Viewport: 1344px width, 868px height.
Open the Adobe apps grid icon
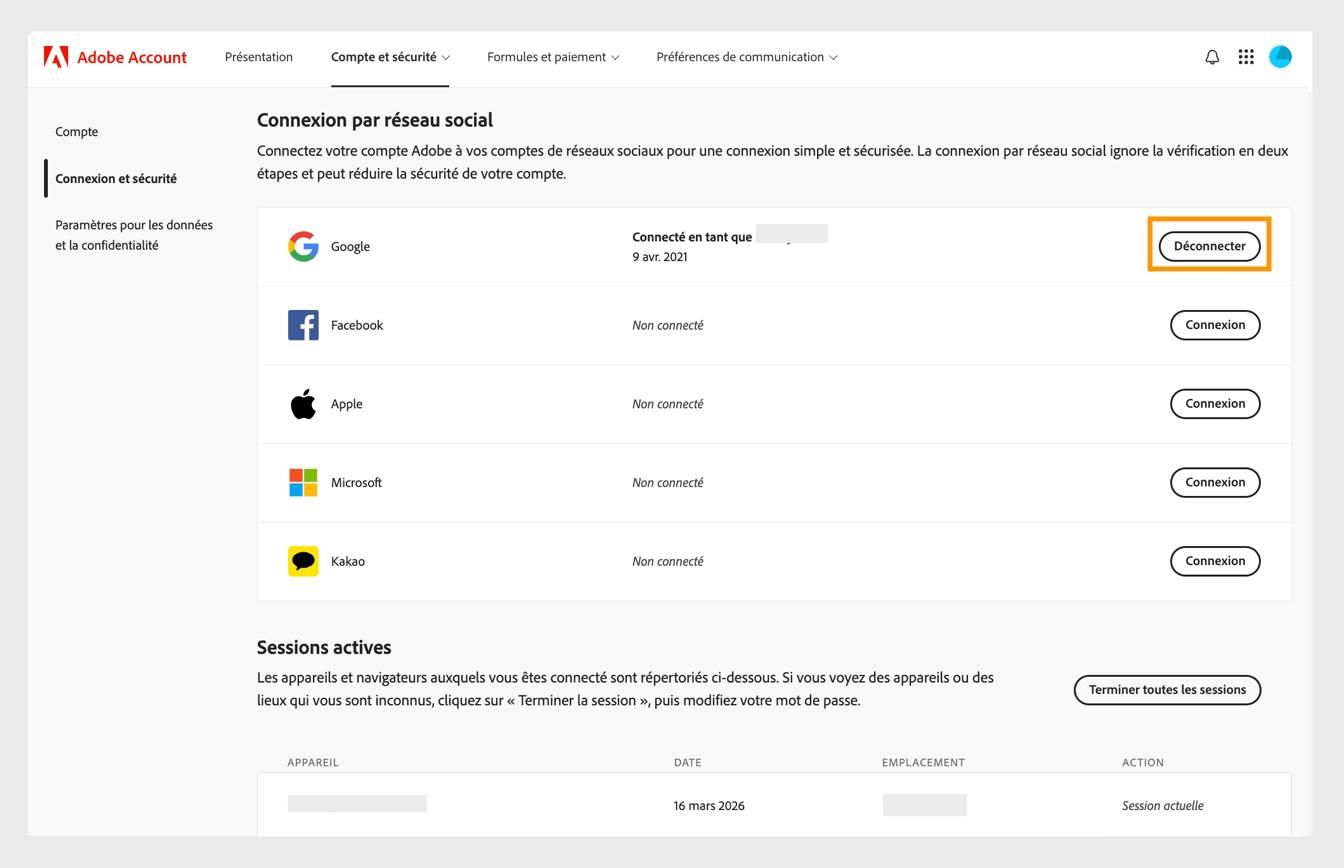point(1246,57)
